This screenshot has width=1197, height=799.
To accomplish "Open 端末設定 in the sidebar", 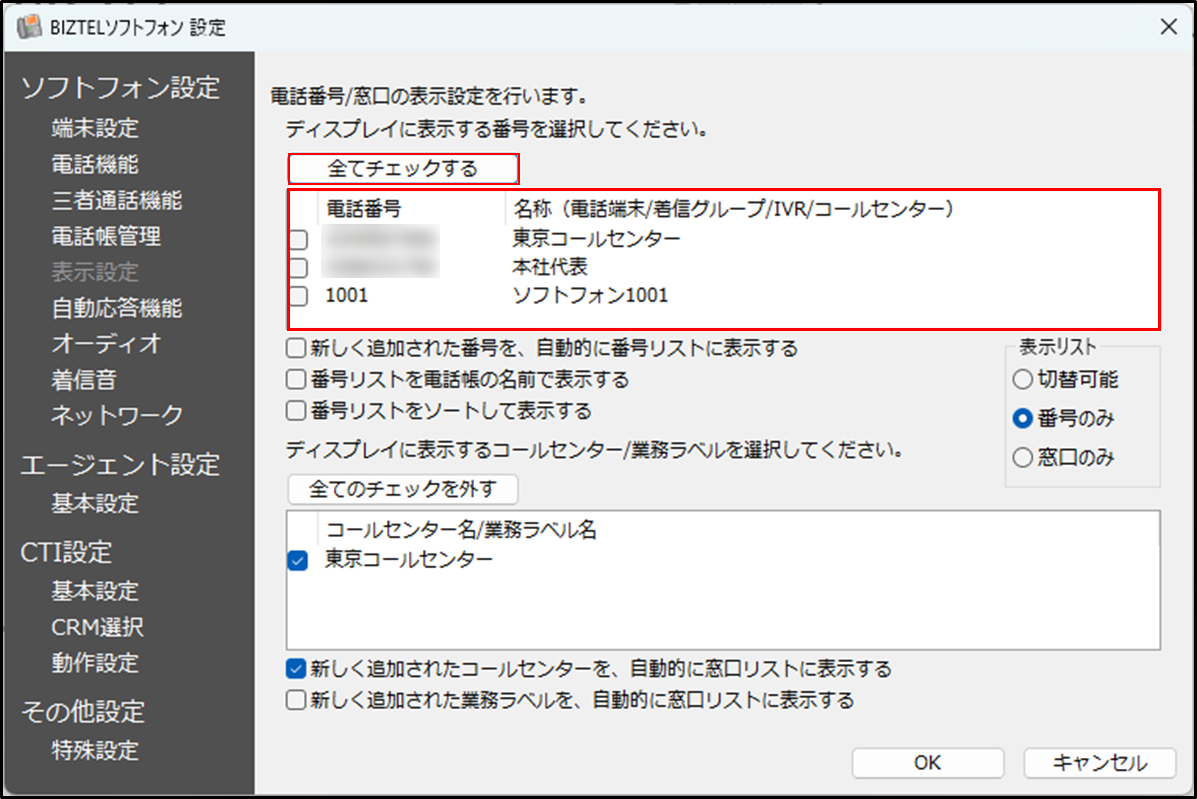I will [x=95, y=128].
